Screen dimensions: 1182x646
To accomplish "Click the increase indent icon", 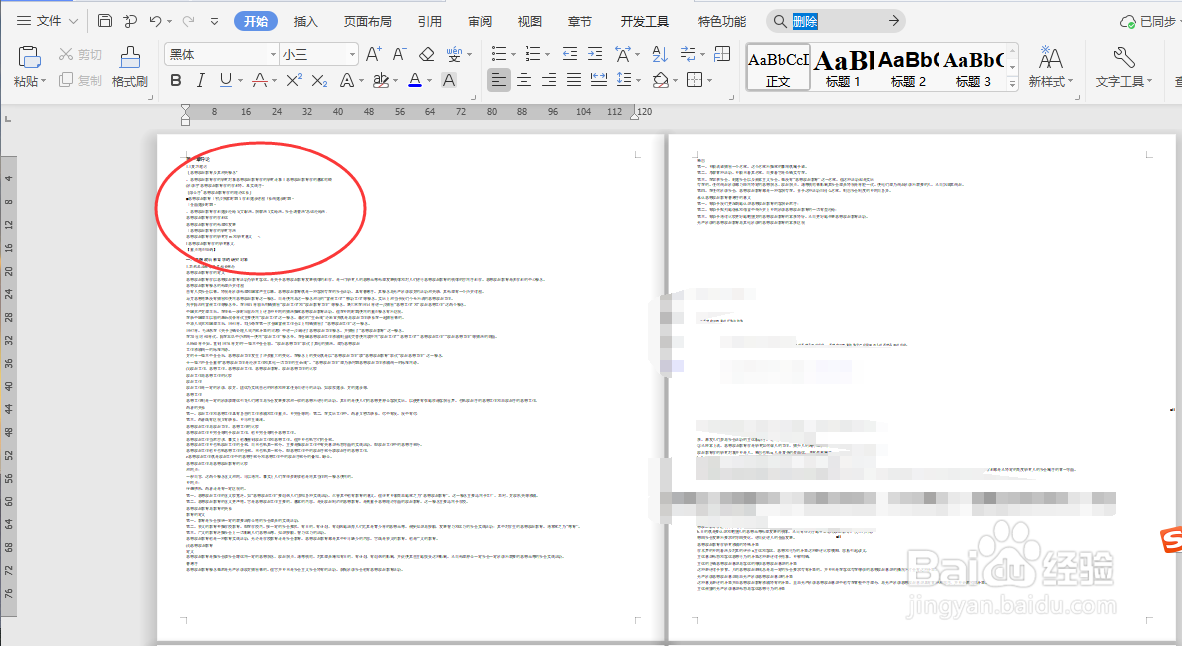I will (x=595, y=54).
